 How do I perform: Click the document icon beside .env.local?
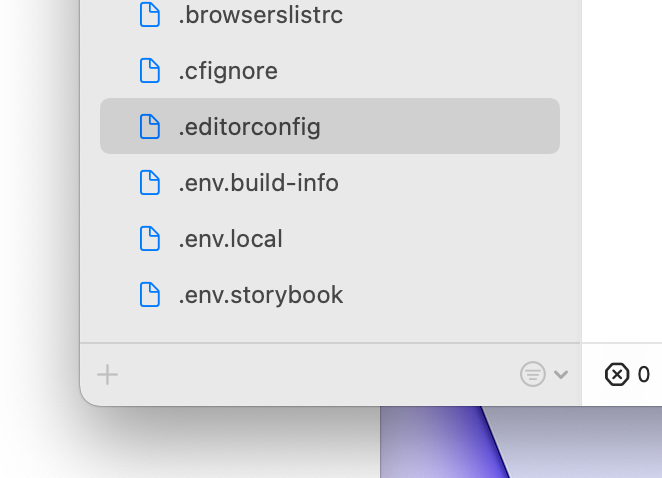pyautogui.click(x=149, y=239)
